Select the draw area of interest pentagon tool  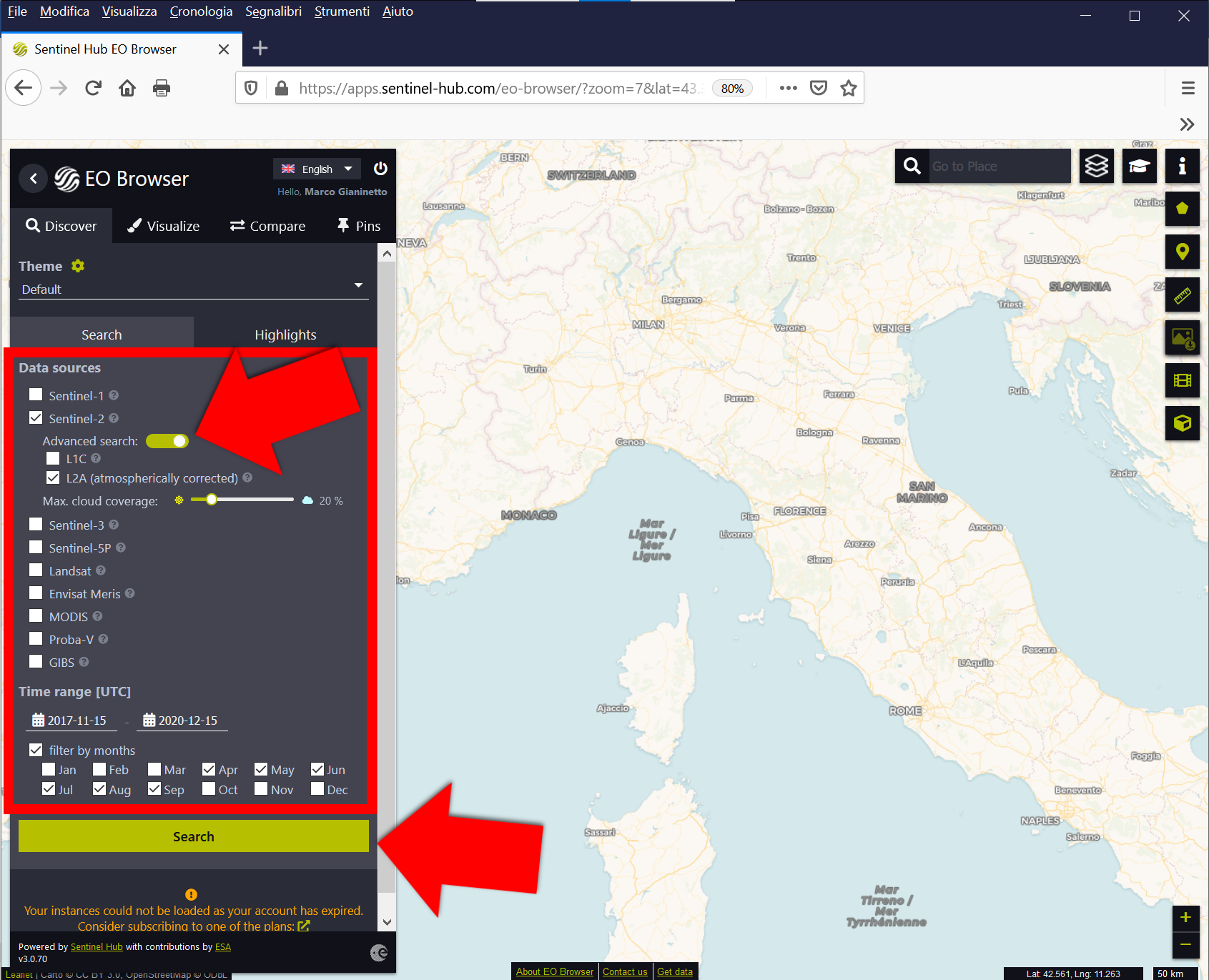(x=1183, y=209)
